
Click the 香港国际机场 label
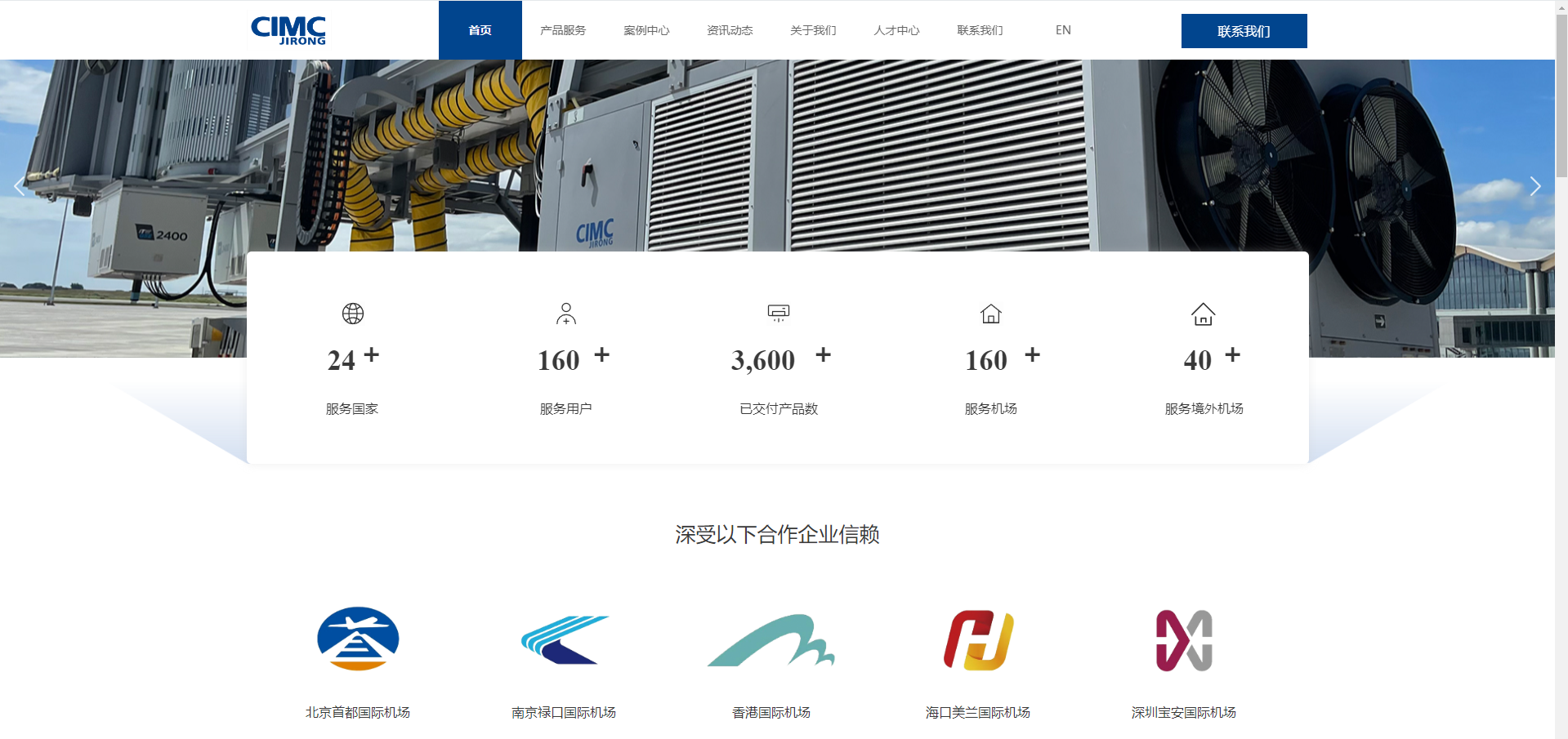point(771,713)
